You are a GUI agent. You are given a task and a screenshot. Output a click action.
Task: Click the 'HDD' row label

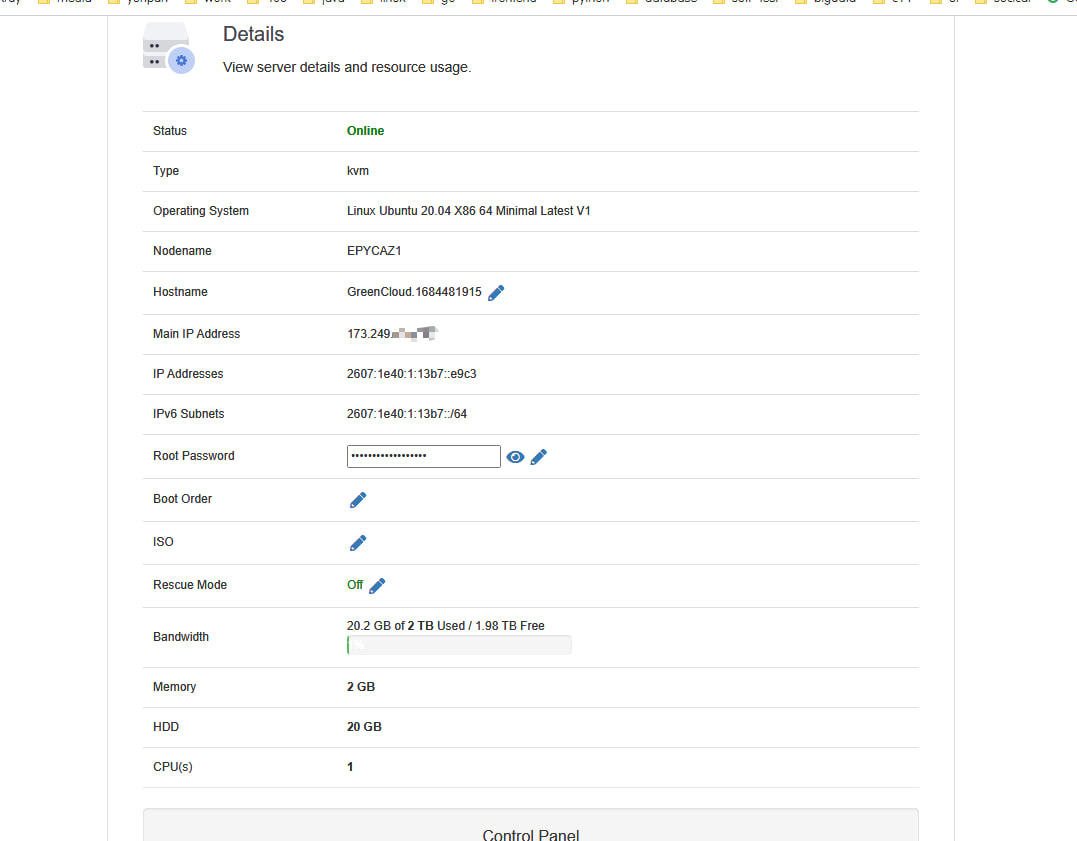[166, 727]
